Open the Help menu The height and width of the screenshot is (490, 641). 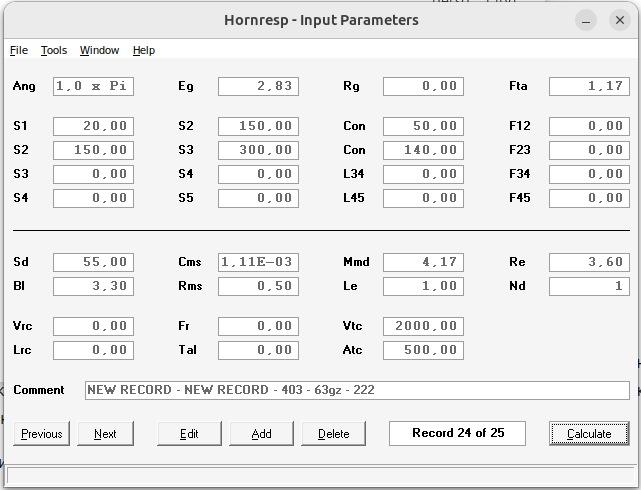coord(144,50)
